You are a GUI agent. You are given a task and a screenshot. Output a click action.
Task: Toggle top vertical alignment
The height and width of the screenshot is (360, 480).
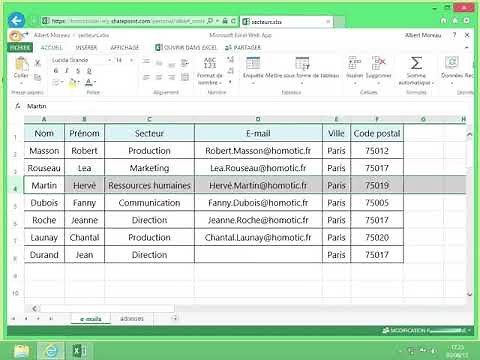point(146,61)
